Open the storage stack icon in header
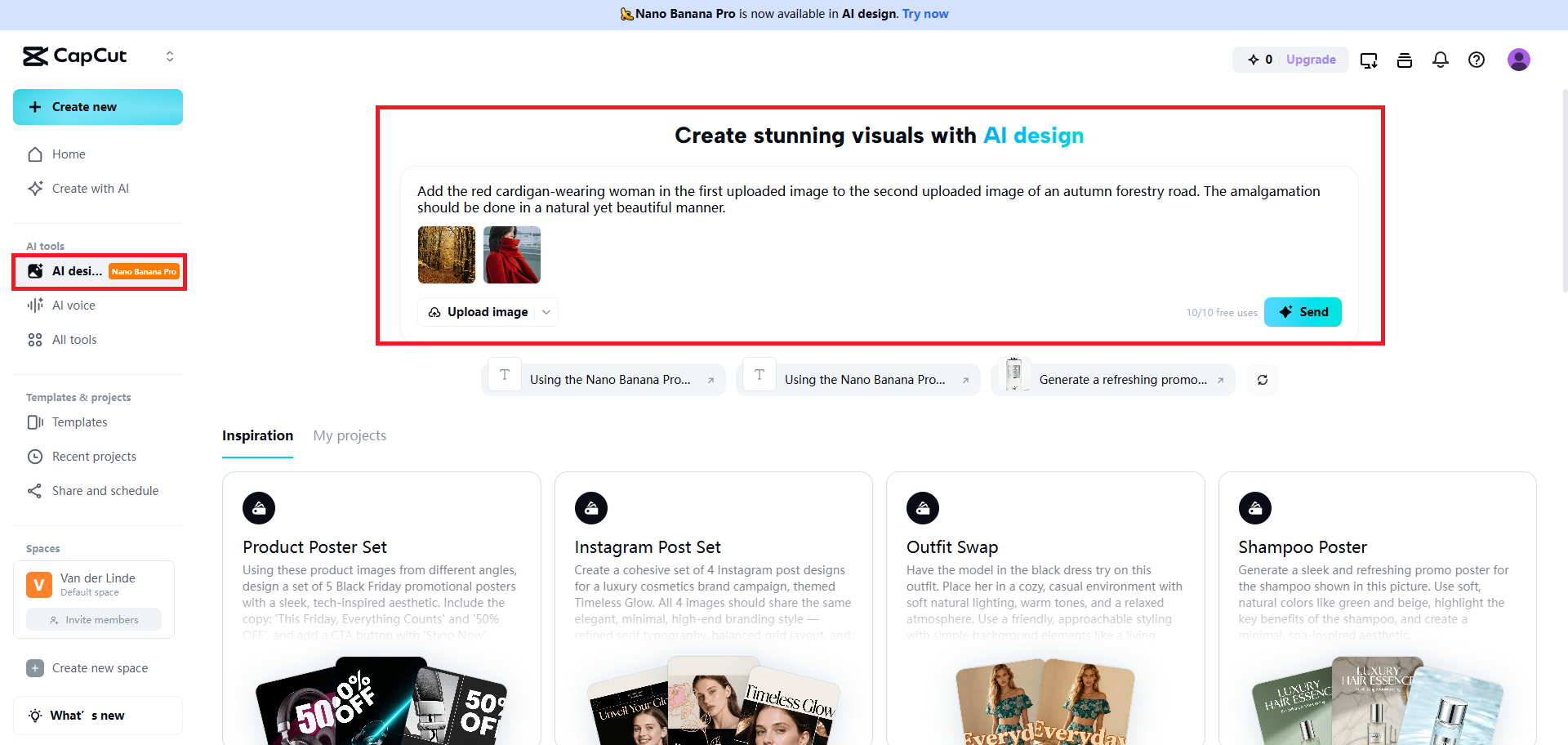Screen dimensions: 1568x745 (1405, 60)
